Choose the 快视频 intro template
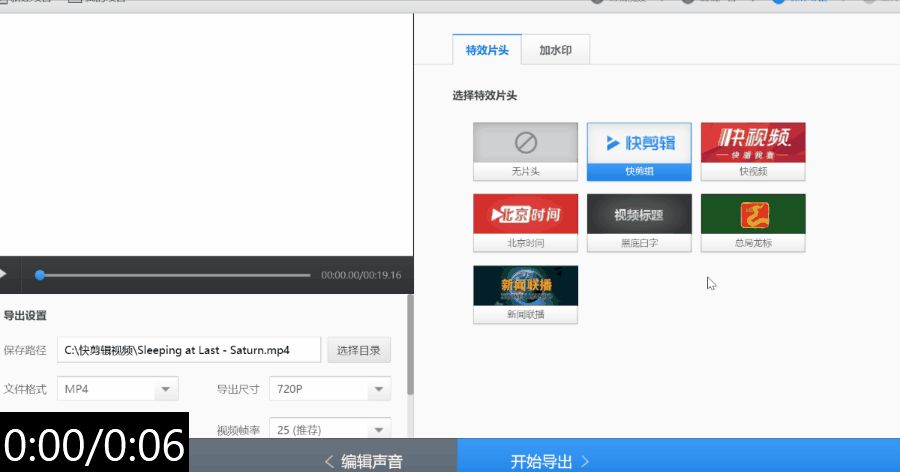 752,152
